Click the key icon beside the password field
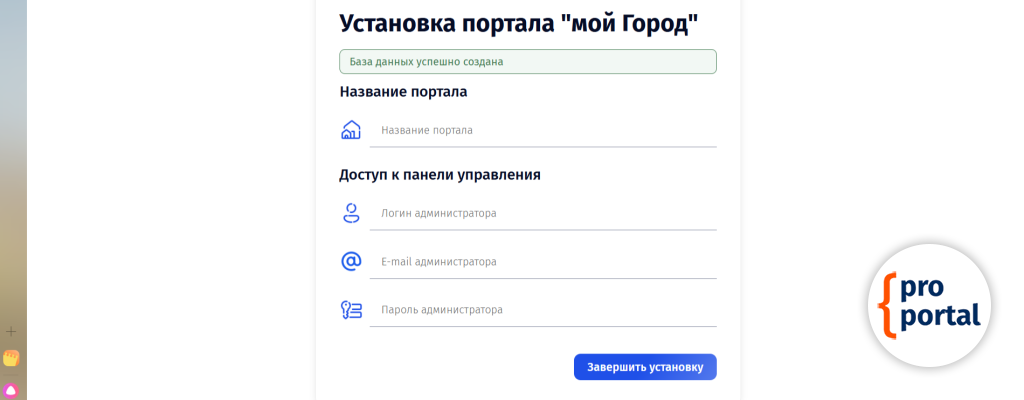 (x=350, y=310)
